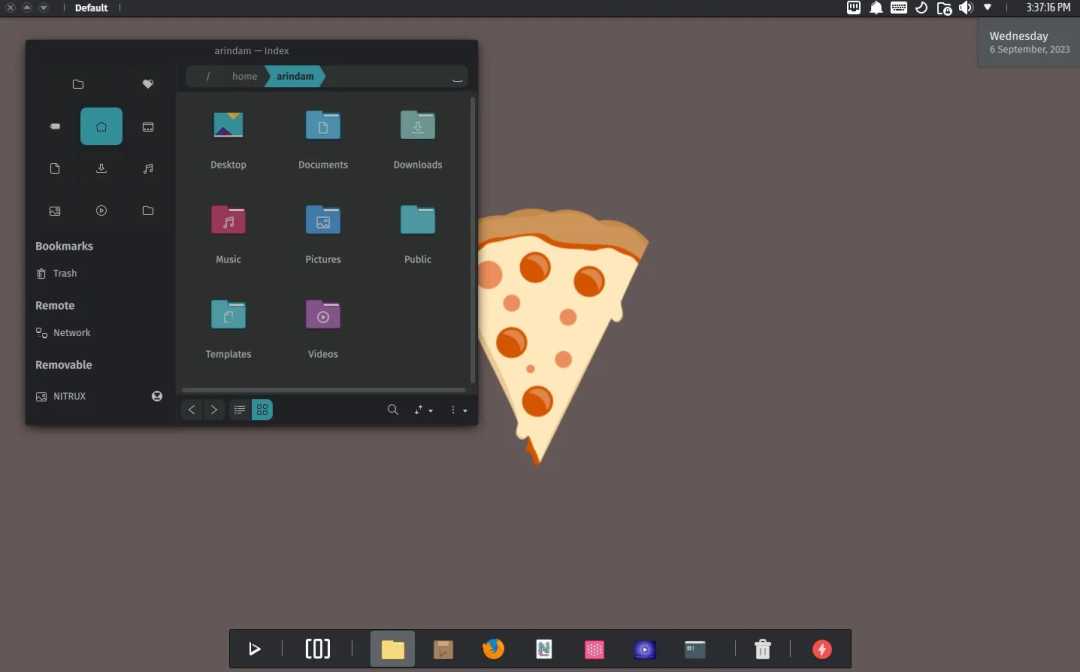Image resolution: width=1080 pixels, height=672 pixels.
Task: Open the three-dot overflow menu in Index
Action: click(455, 409)
